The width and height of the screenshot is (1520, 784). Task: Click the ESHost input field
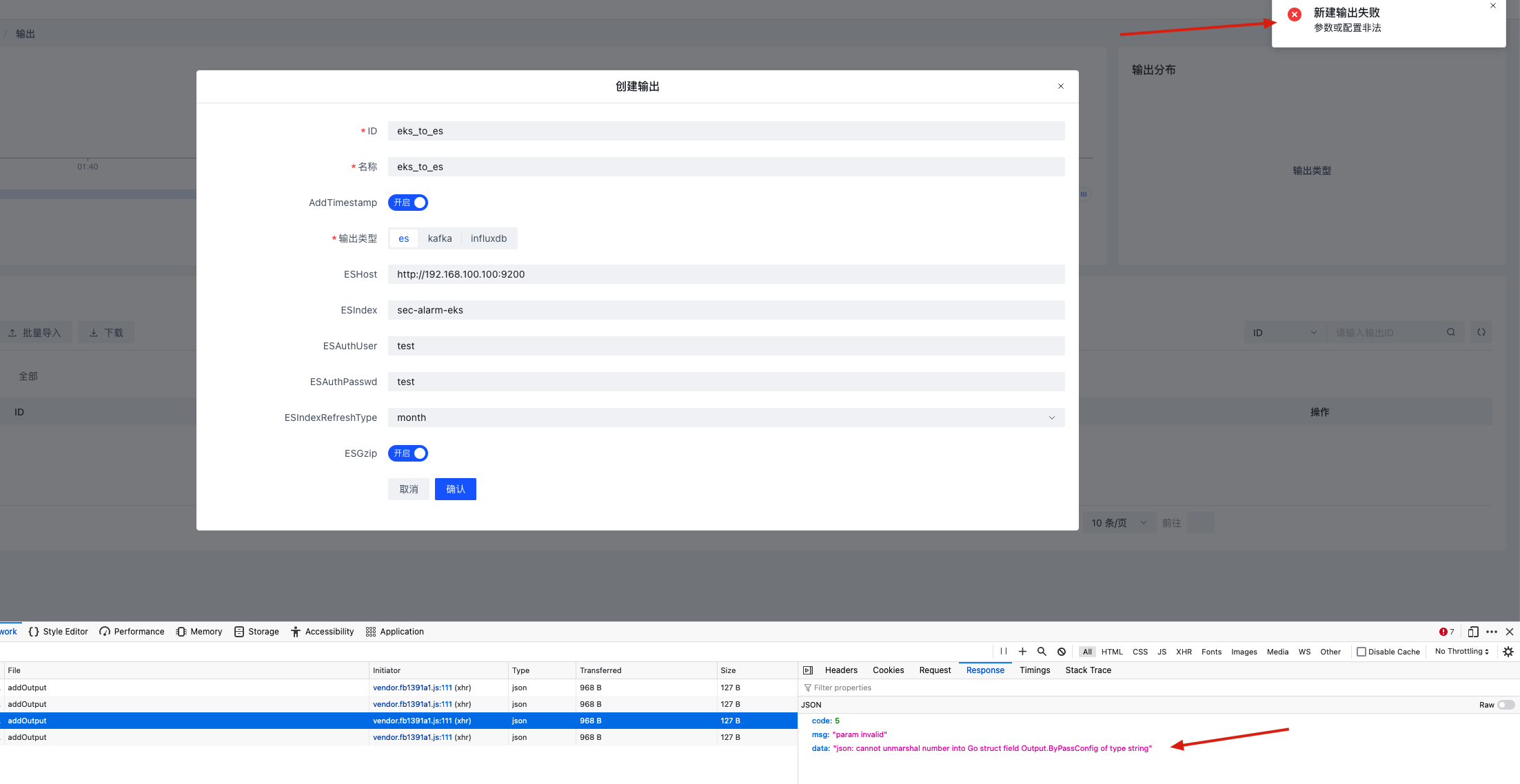click(x=727, y=274)
